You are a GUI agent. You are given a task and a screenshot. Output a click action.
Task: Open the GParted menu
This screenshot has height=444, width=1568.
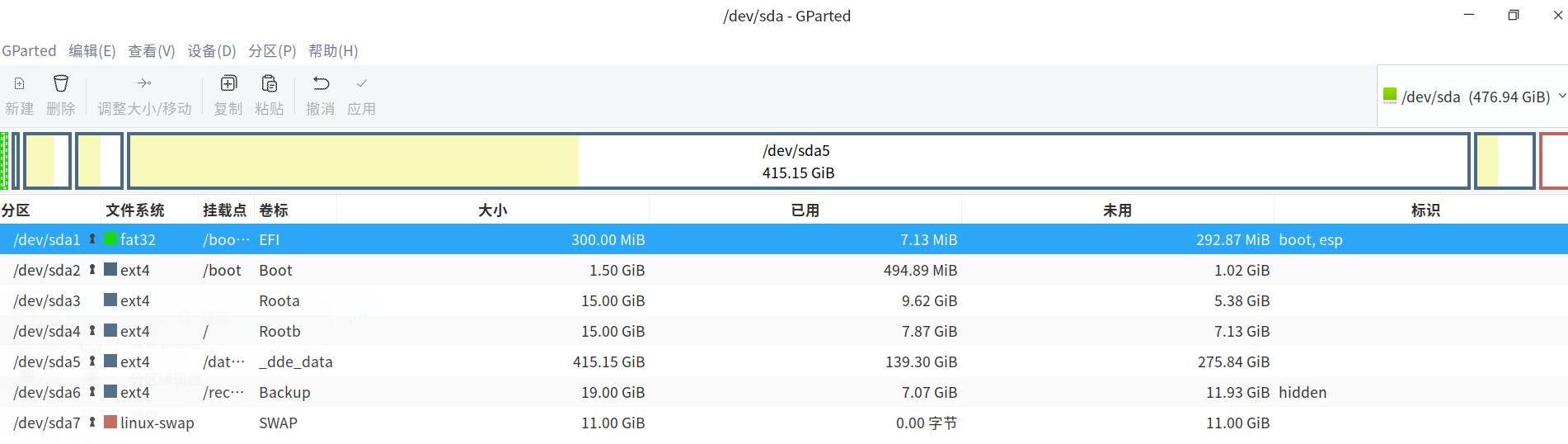click(x=29, y=51)
